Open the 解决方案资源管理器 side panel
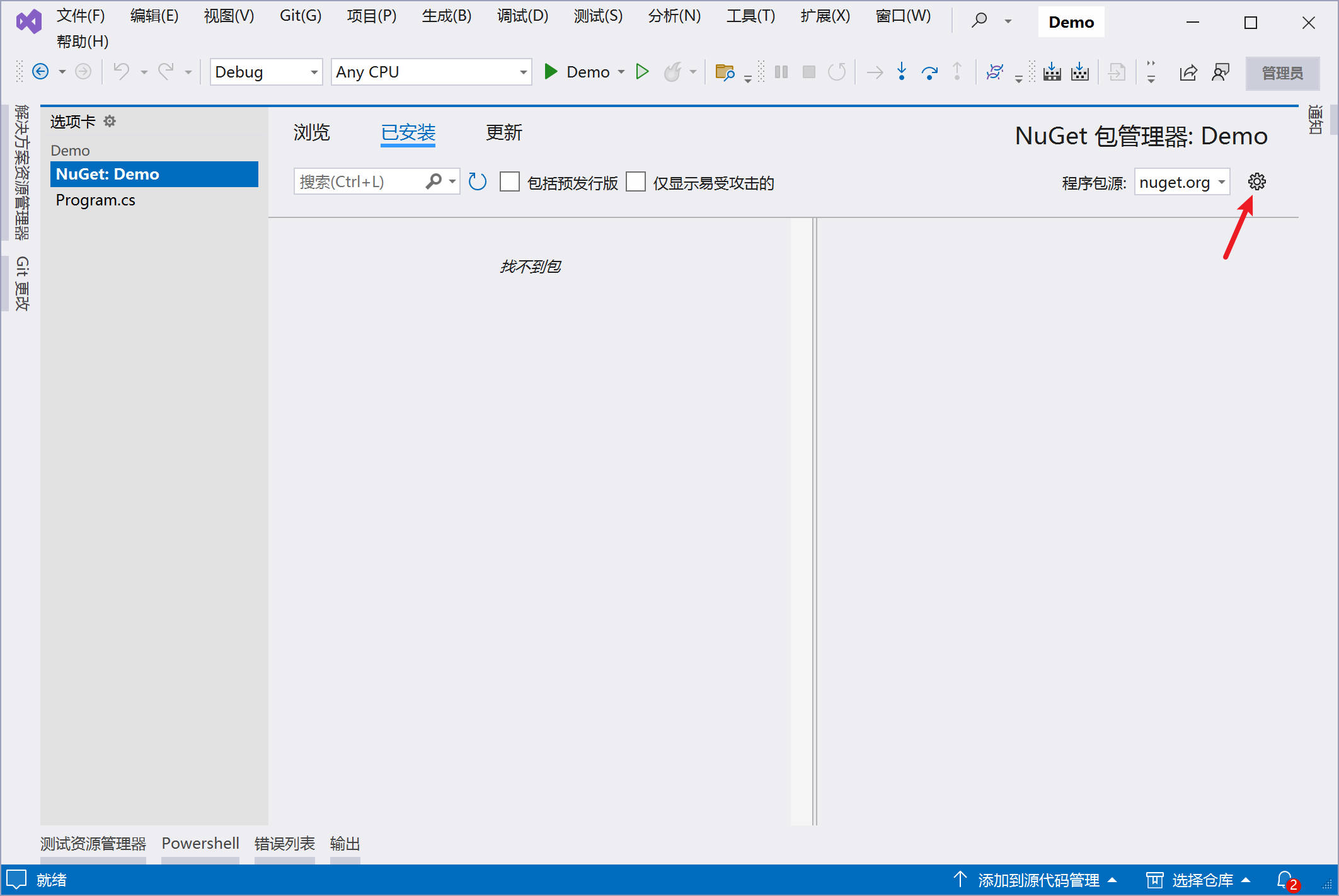 click(21, 172)
